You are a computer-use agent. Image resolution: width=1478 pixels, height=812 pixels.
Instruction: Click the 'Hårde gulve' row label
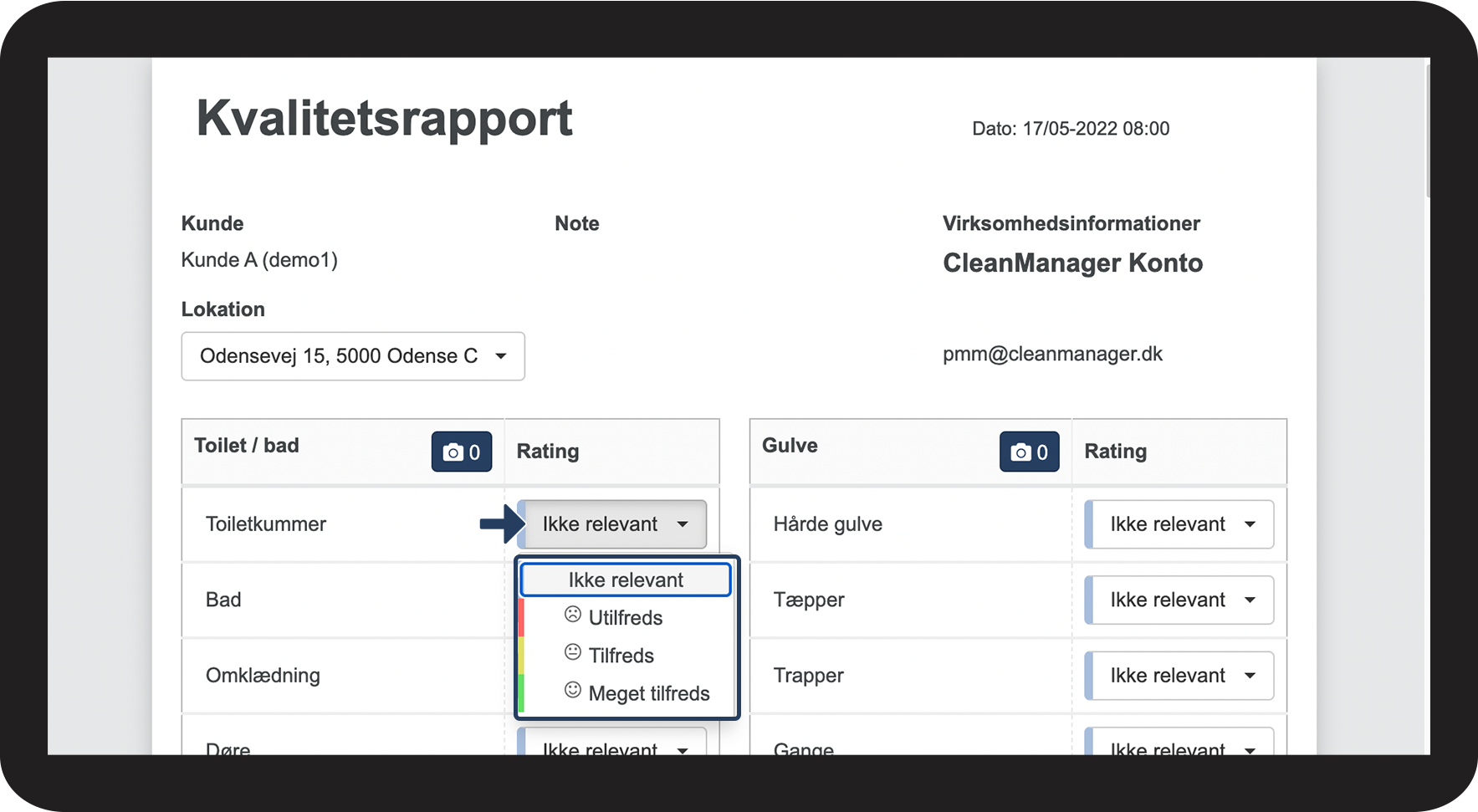(x=828, y=524)
